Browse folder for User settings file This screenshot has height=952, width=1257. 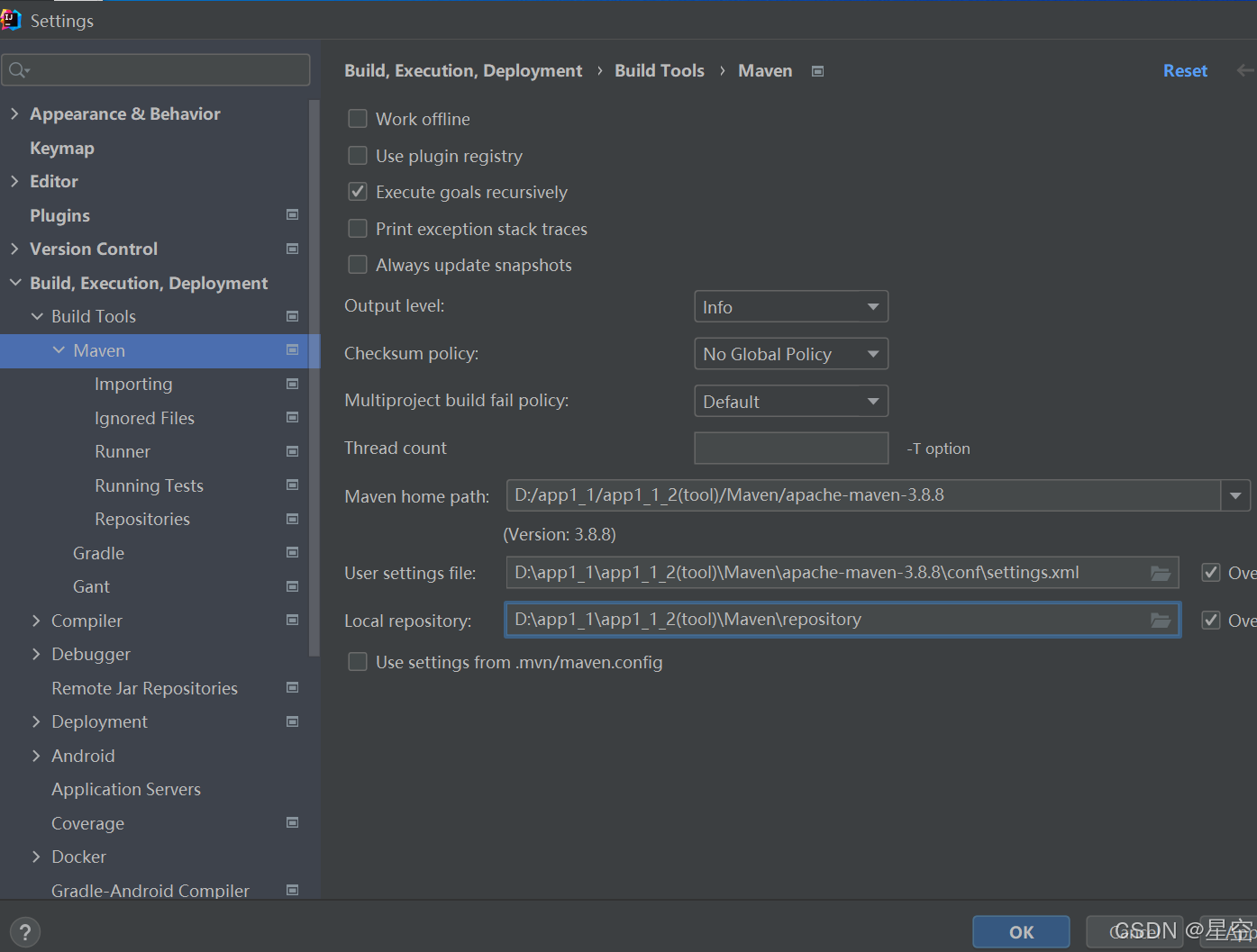tap(1161, 573)
